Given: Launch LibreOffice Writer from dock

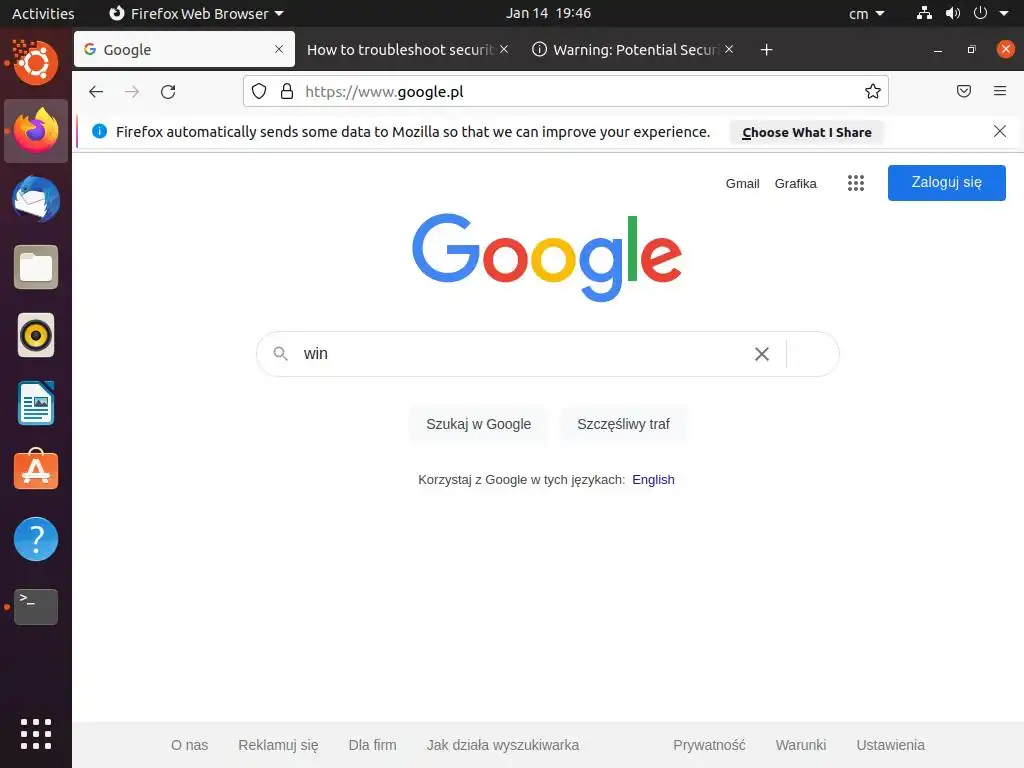Looking at the screenshot, I should pyautogui.click(x=36, y=403).
